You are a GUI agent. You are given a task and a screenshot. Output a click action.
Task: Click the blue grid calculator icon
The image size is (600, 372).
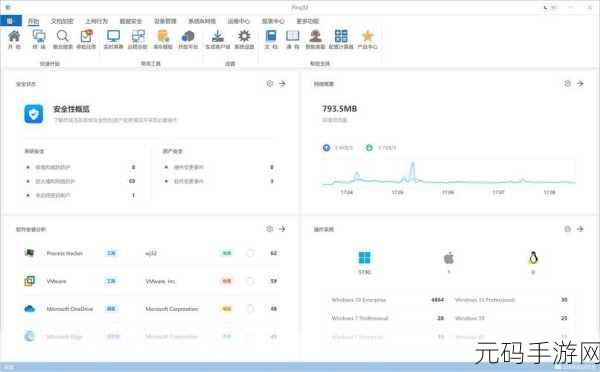tap(341, 36)
